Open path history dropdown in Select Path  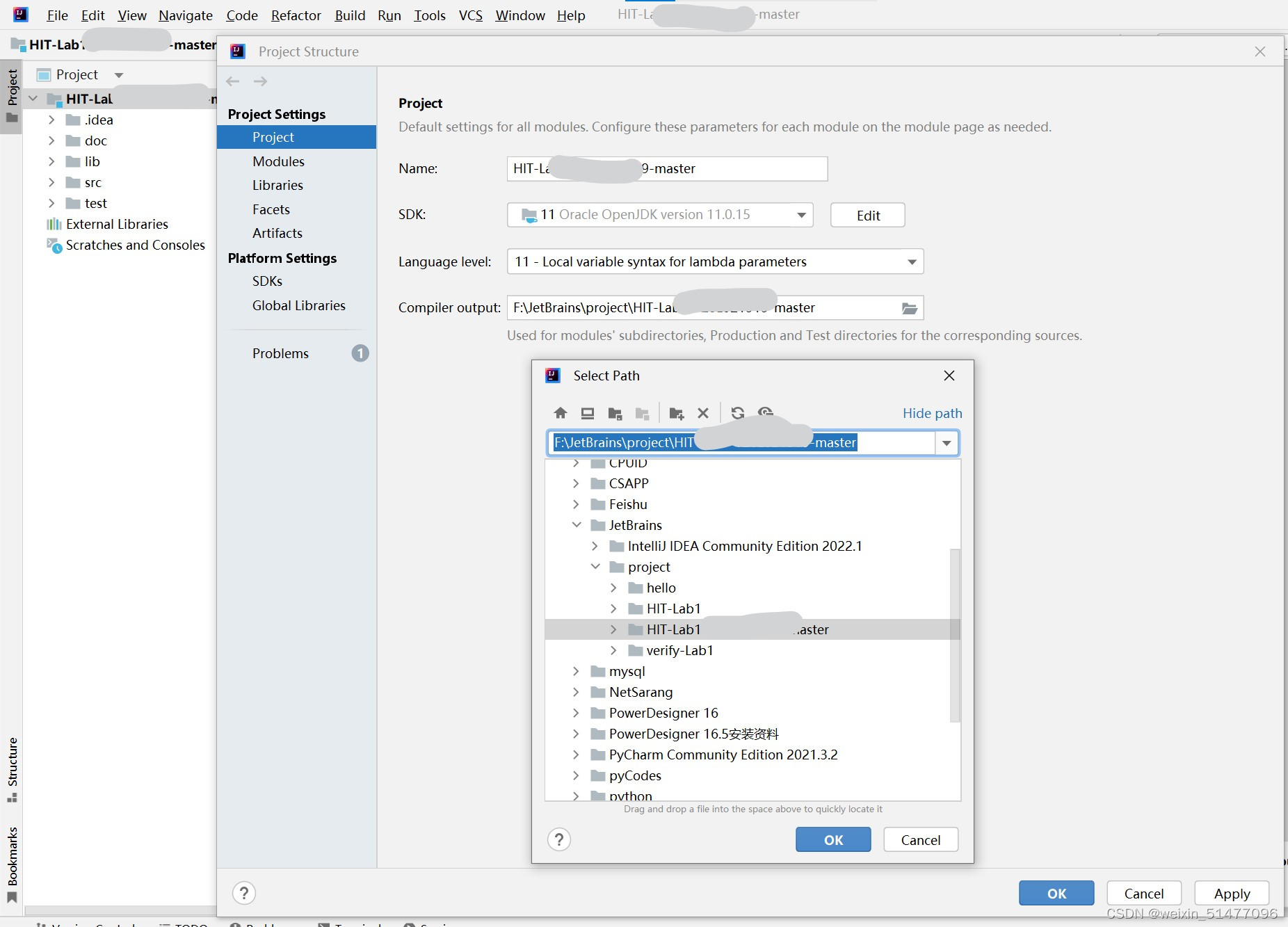point(947,443)
